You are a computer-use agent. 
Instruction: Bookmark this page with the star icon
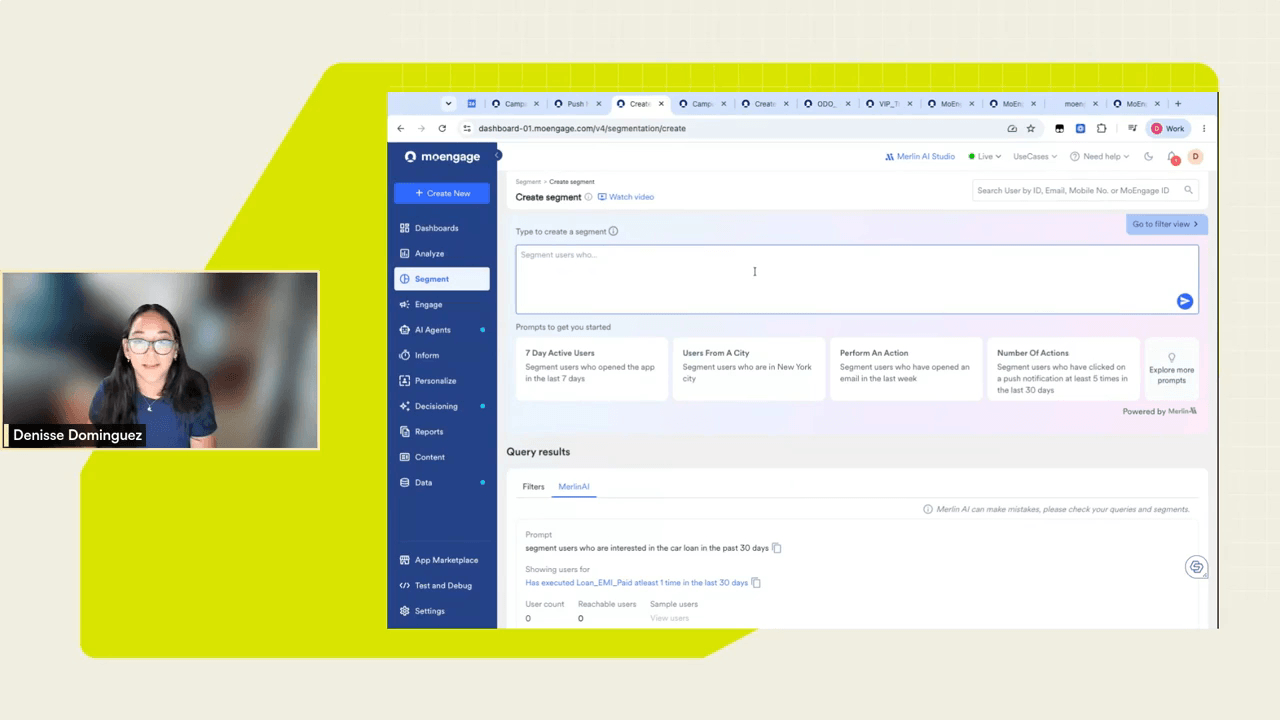[1031, 128]
